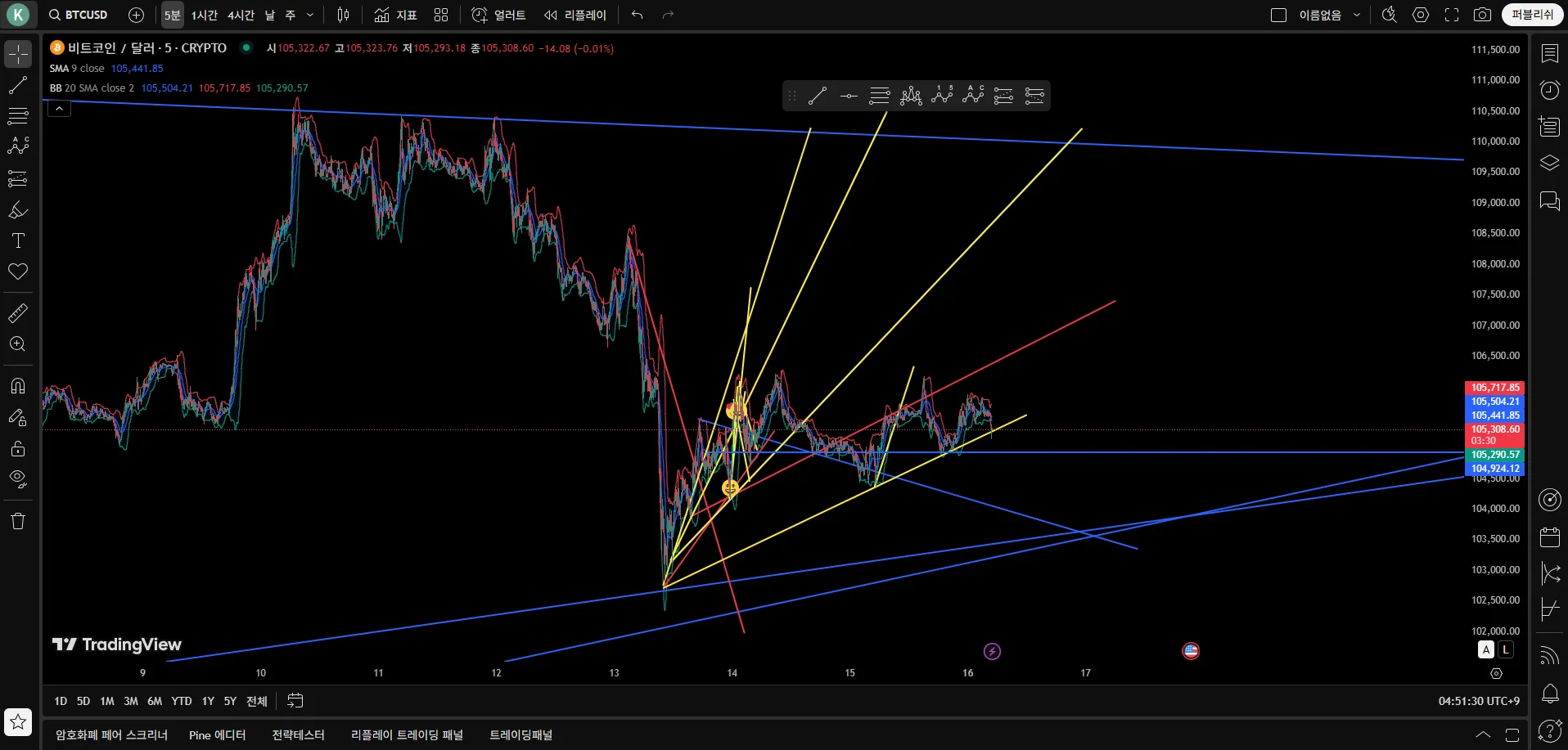The image size is (1568, 750).
Task: Open the heart icons and emoji tool
Action: pyautogui.click(x=18, y=272)
